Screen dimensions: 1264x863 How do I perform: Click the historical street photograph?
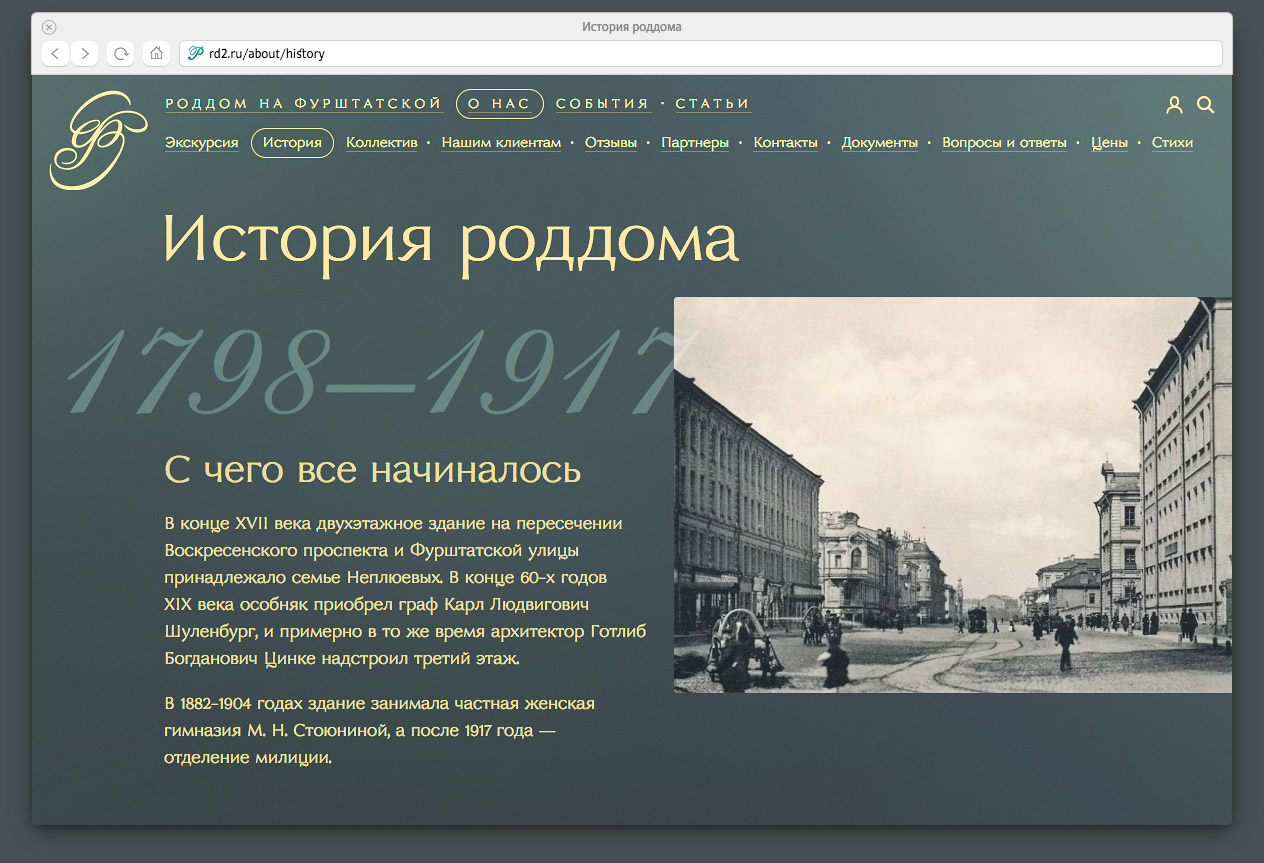tap(952, 495)
